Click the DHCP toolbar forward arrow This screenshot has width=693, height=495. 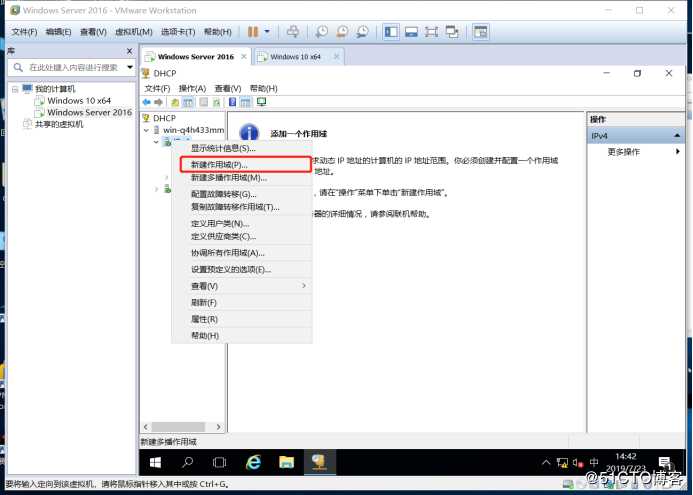pyautogui.click(x=158, y=103)
